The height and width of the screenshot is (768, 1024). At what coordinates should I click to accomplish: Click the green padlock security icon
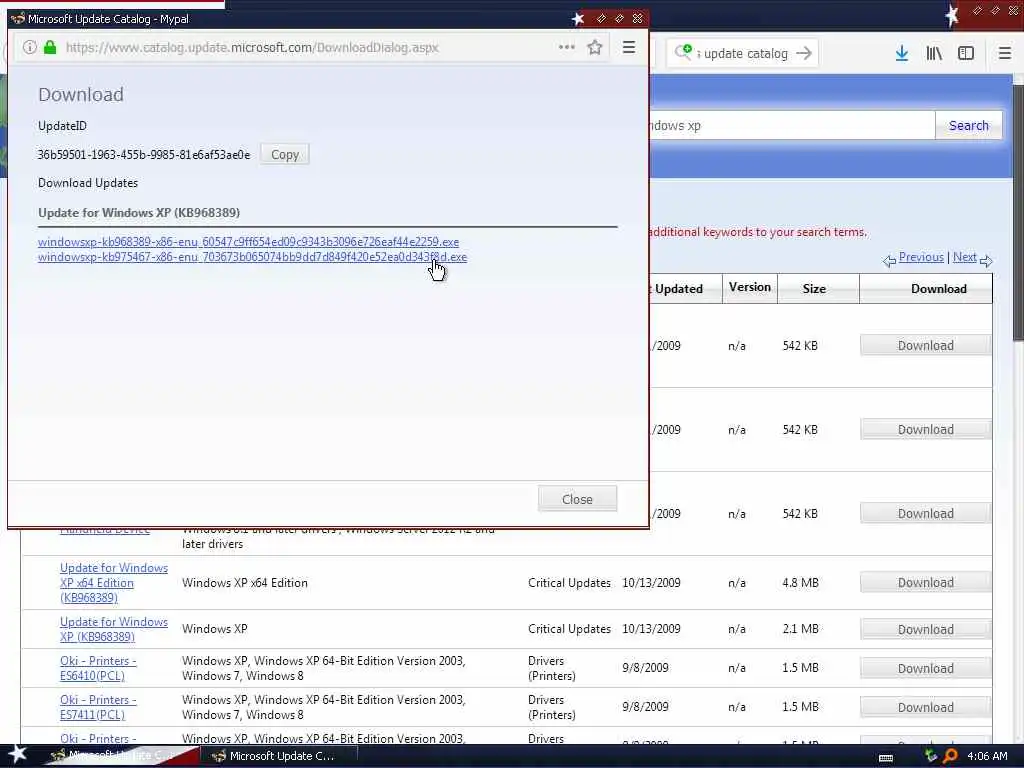pos(50,48)
